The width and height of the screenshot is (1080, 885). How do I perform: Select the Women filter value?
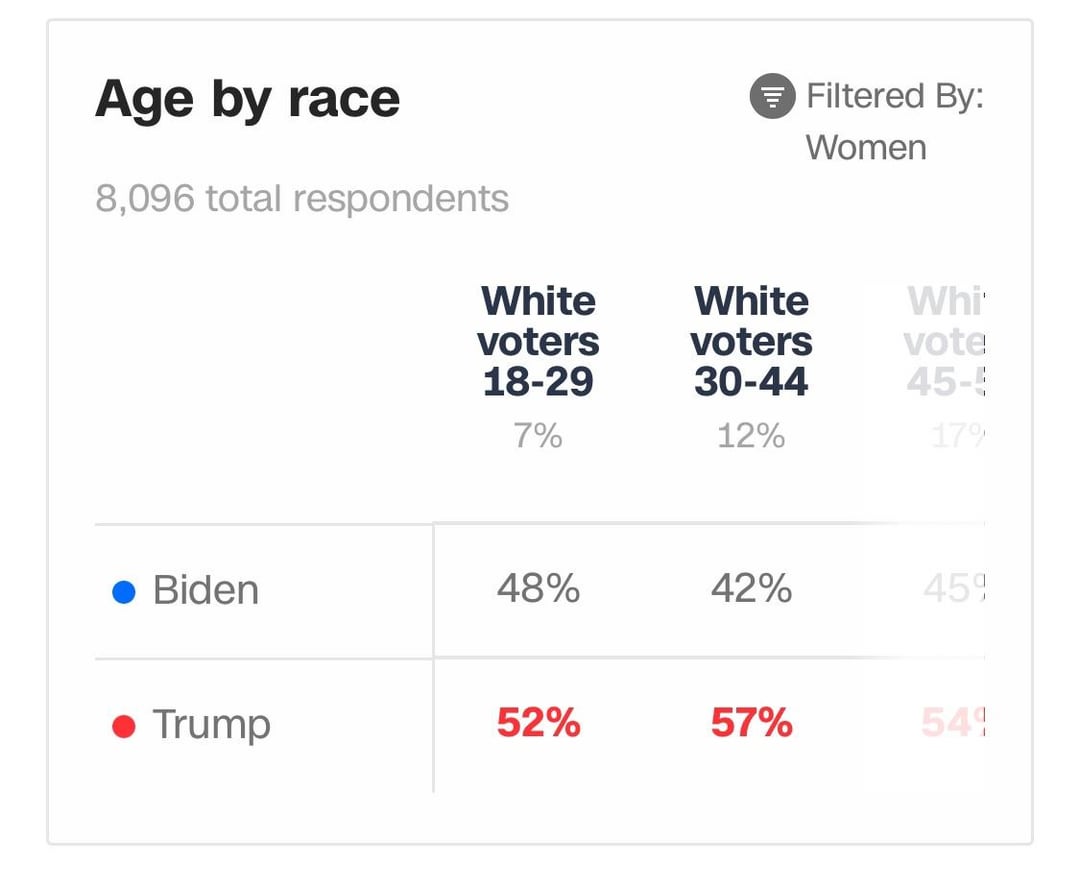pos(866,147)
